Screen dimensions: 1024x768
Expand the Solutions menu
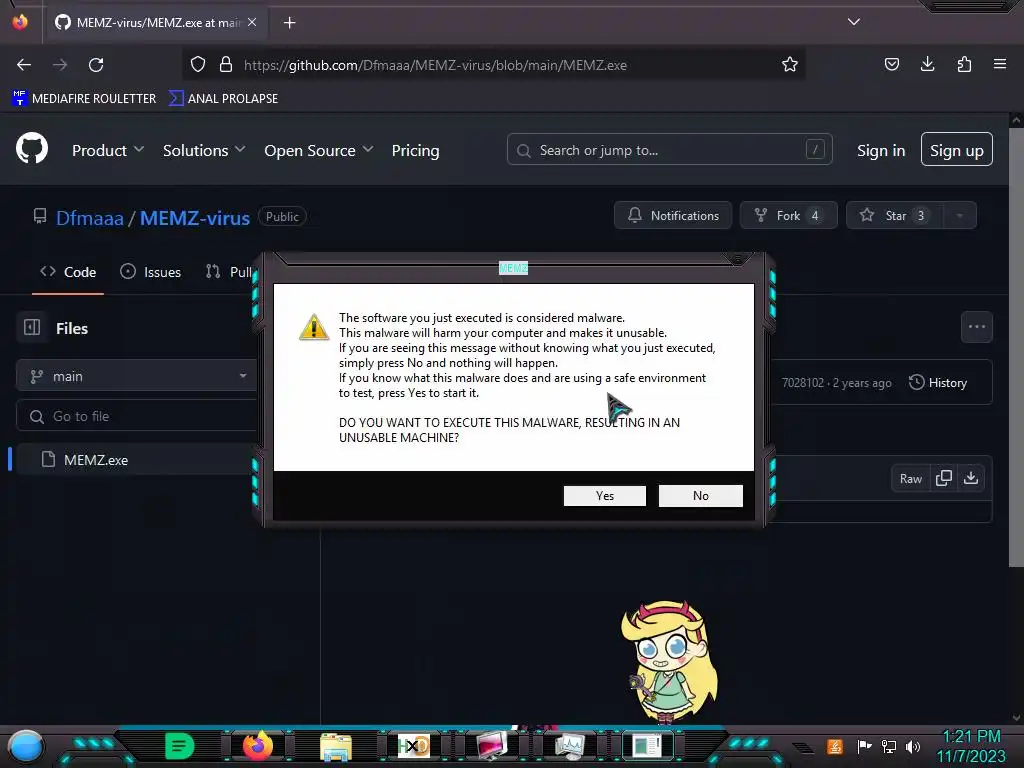click(204, 150)
